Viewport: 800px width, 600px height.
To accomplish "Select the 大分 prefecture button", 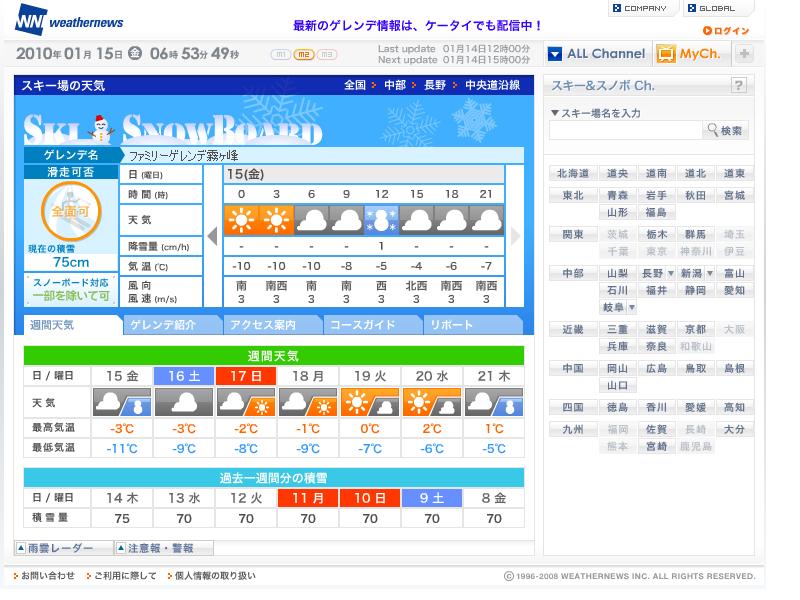I will point(734,430).
